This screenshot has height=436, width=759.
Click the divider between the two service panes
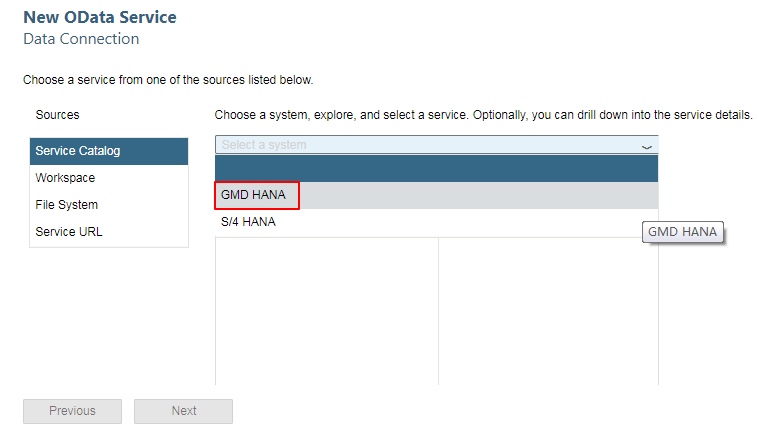click(438, 310)
